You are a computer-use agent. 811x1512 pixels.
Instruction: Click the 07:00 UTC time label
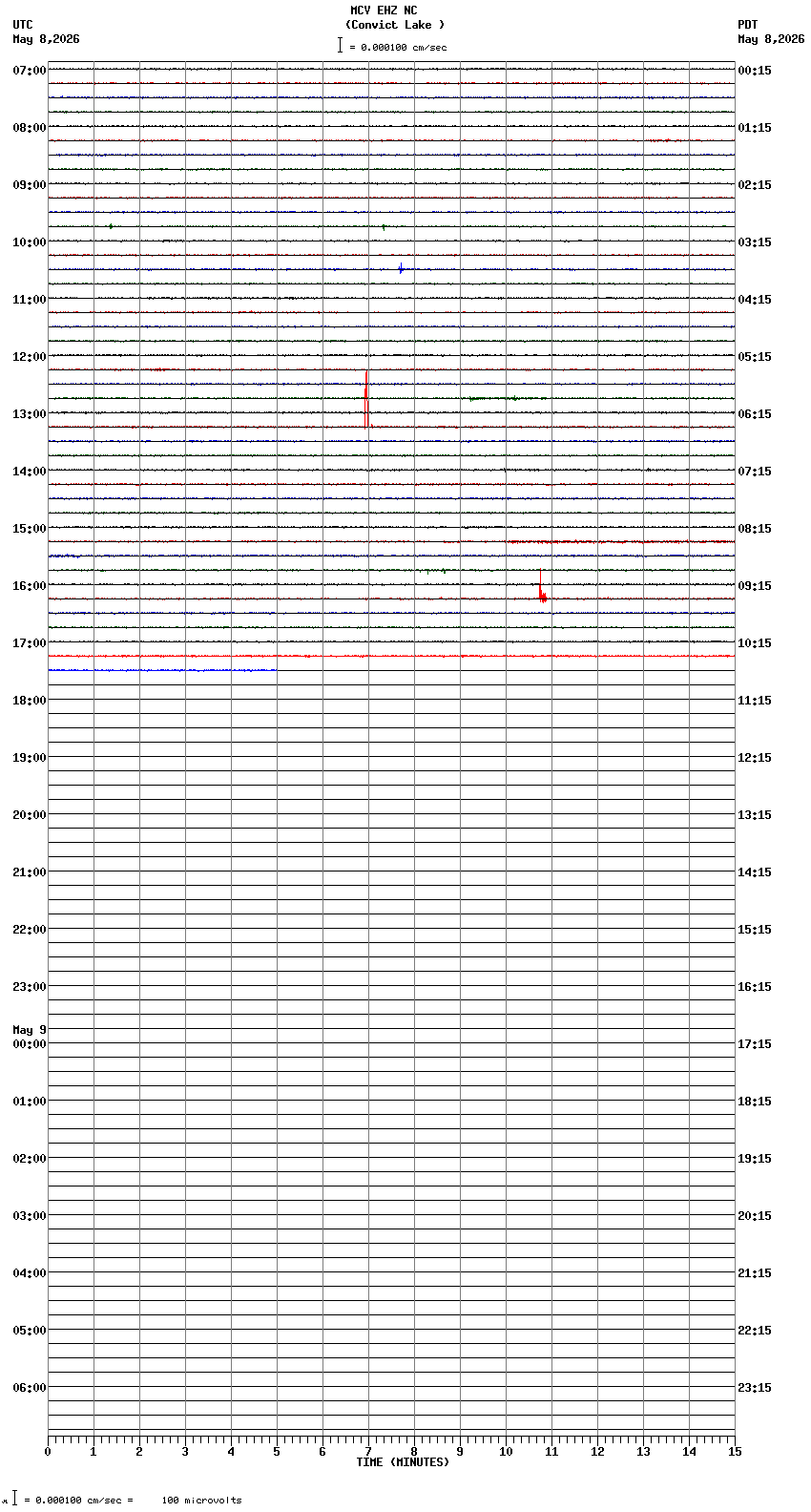pyautogui.click(x=30, y=71)
